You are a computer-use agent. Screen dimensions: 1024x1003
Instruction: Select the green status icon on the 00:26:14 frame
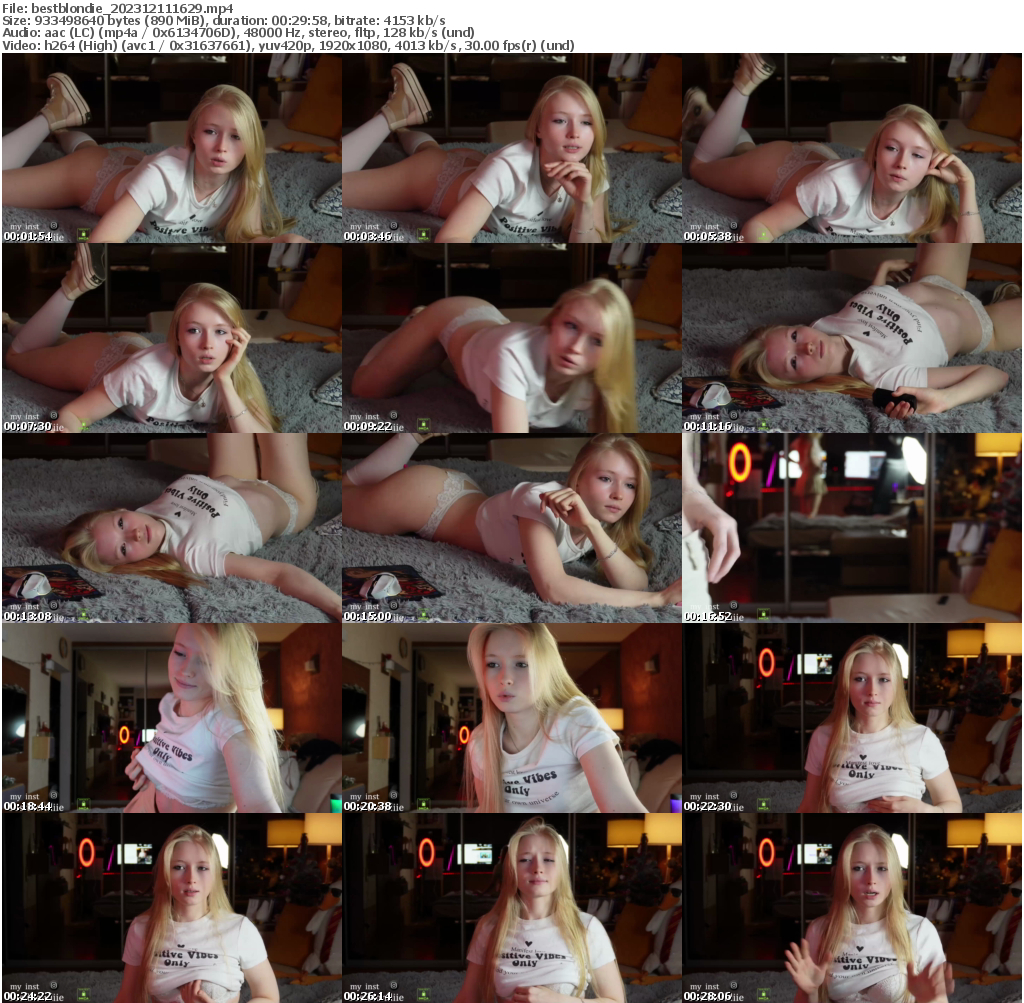(x=425, y=993)
